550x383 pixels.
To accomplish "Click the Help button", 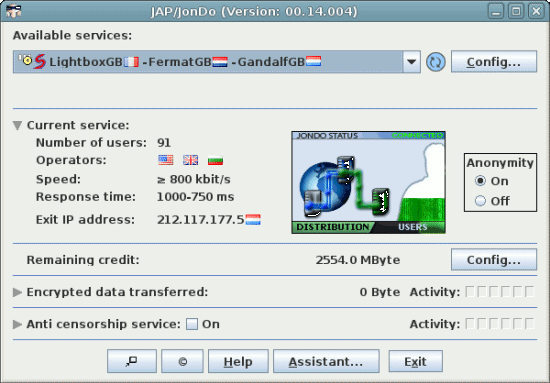I will [238, 361].
